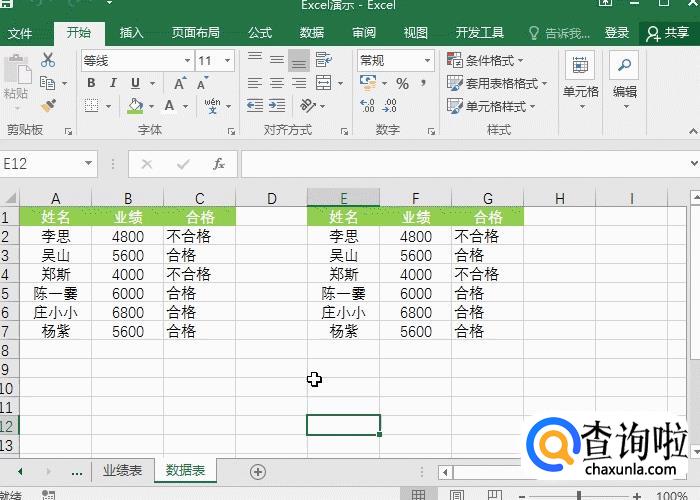The height and width of the screenshot is (500, 700).
Task: Click the 告诉我 search box
Action: (x=559, y=33)
